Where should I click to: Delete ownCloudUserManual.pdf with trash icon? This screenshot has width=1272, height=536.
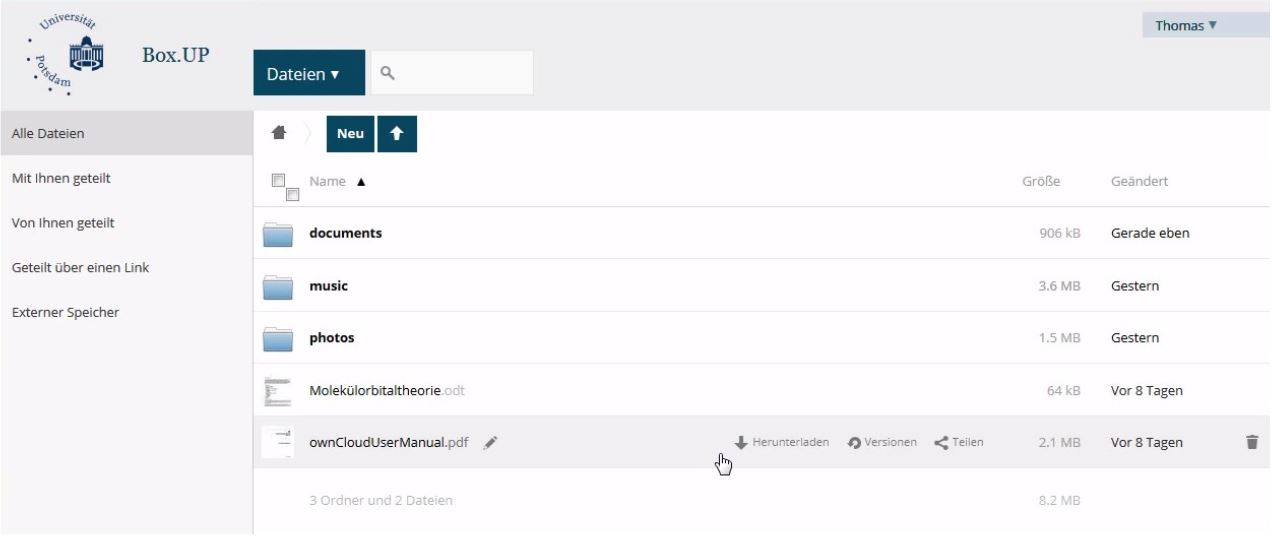pyautogui.click(x=1251, y=442)
